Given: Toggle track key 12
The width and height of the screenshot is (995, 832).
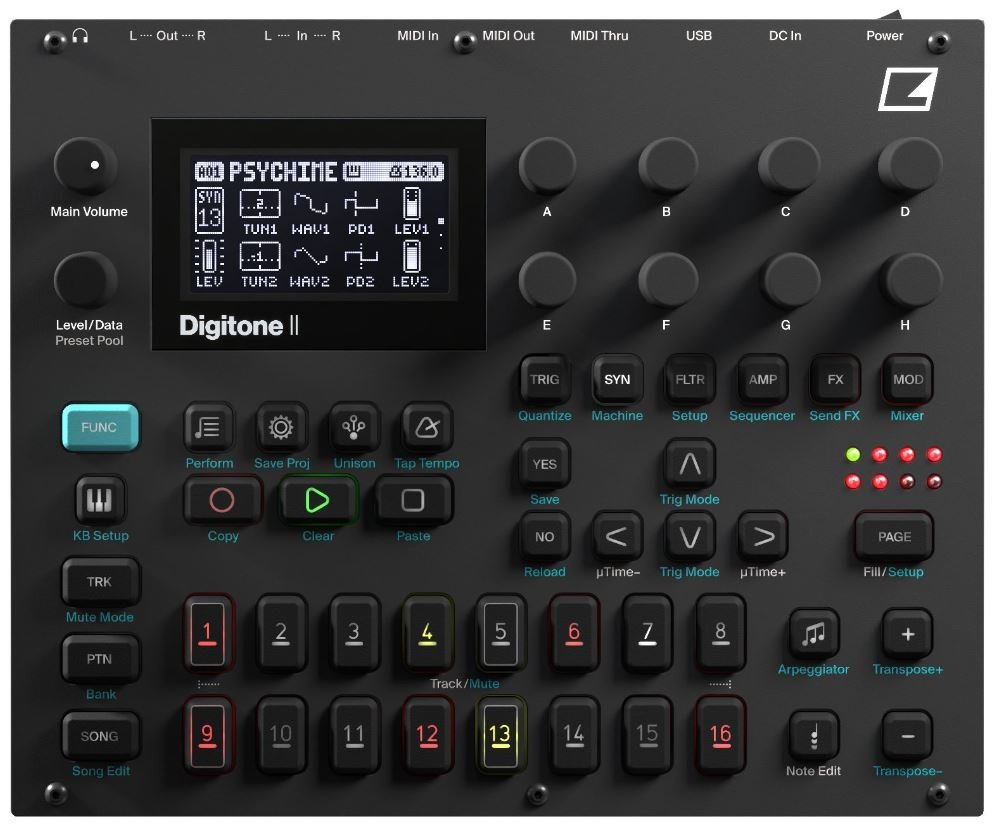Looking at the screenshot, I should (427, 735).
